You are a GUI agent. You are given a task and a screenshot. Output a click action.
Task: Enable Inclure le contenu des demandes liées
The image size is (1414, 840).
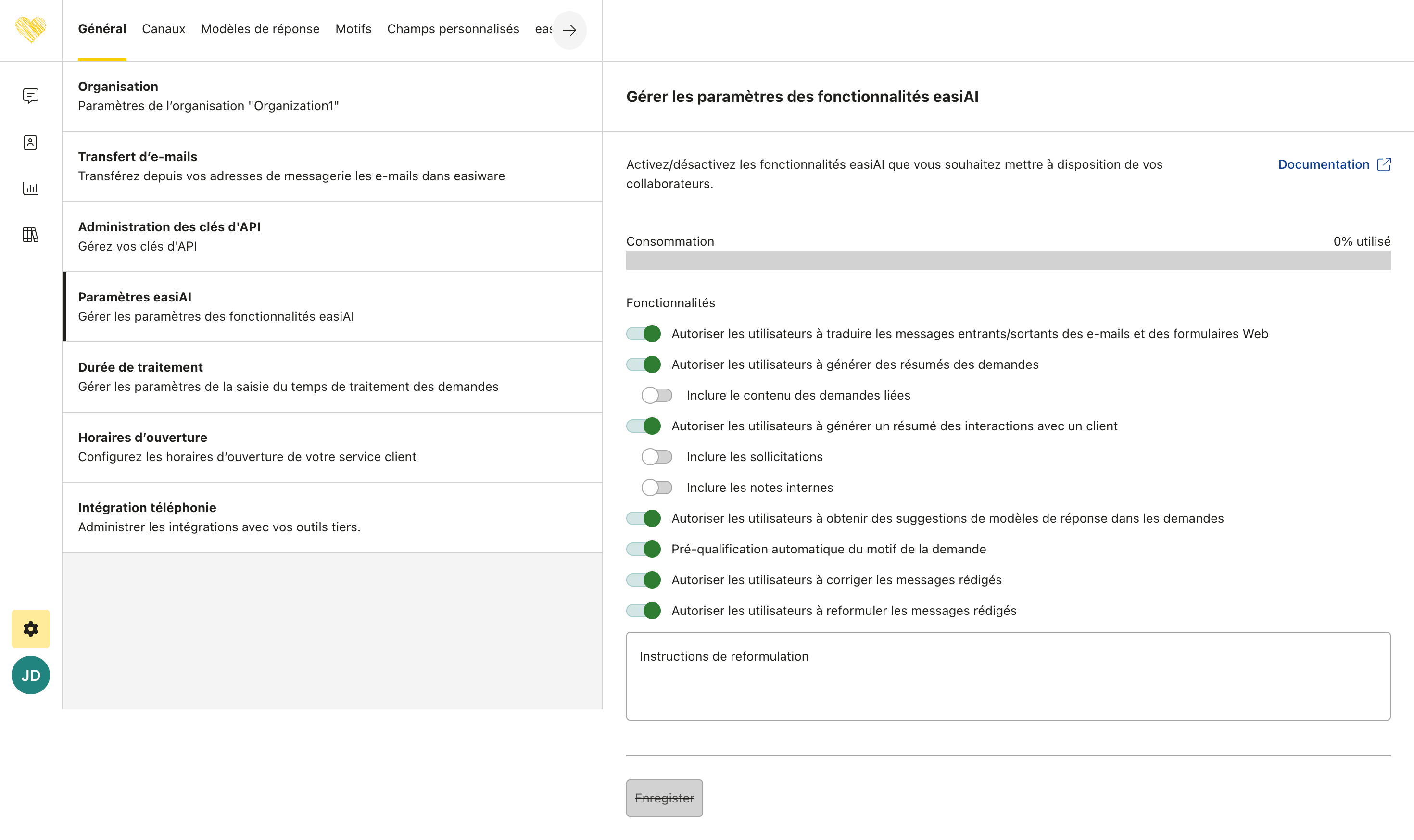[x=656, y=395]
